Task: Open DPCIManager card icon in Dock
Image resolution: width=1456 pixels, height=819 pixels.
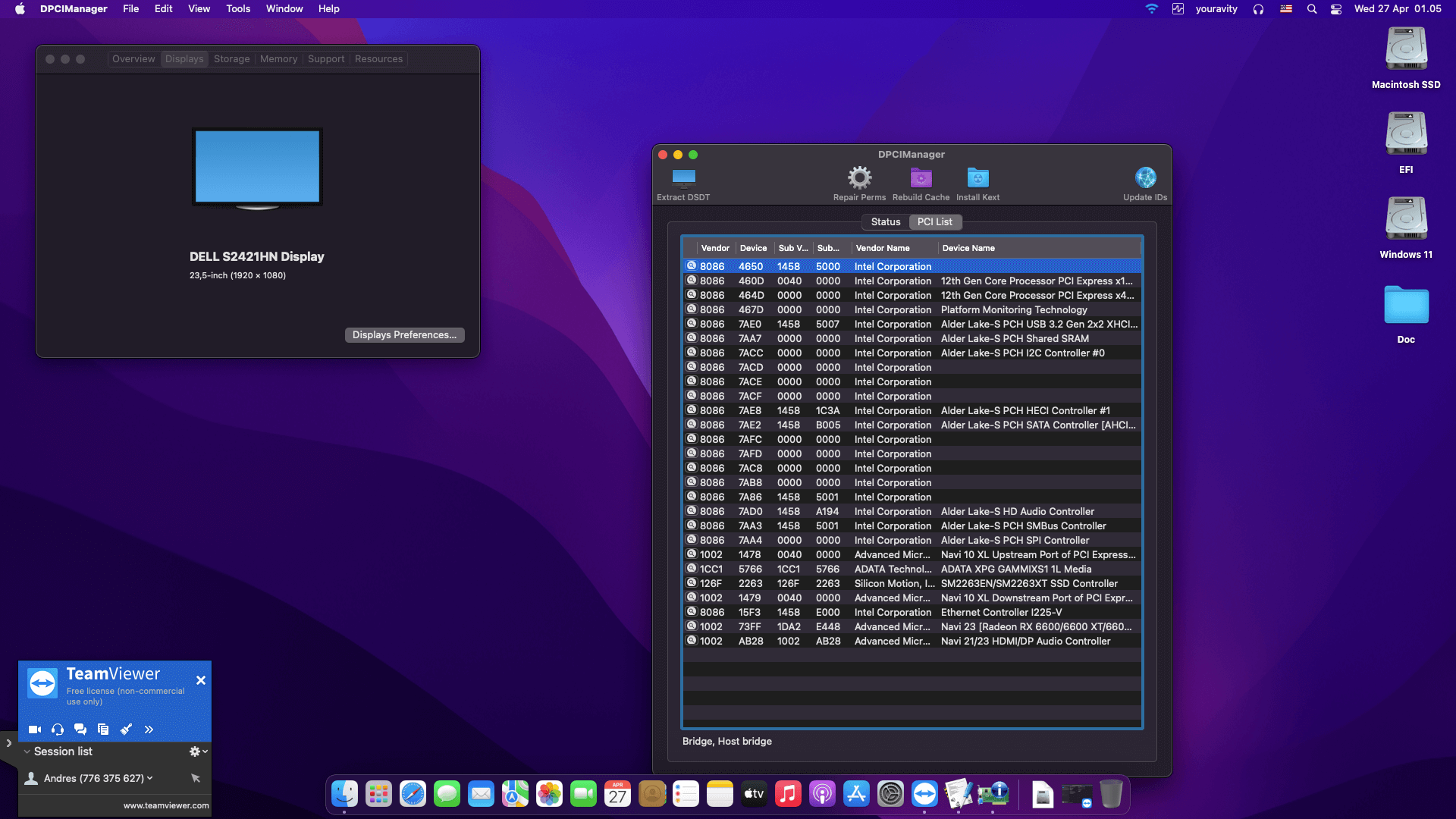Action: pyautogui.click(x=993, y=794)
